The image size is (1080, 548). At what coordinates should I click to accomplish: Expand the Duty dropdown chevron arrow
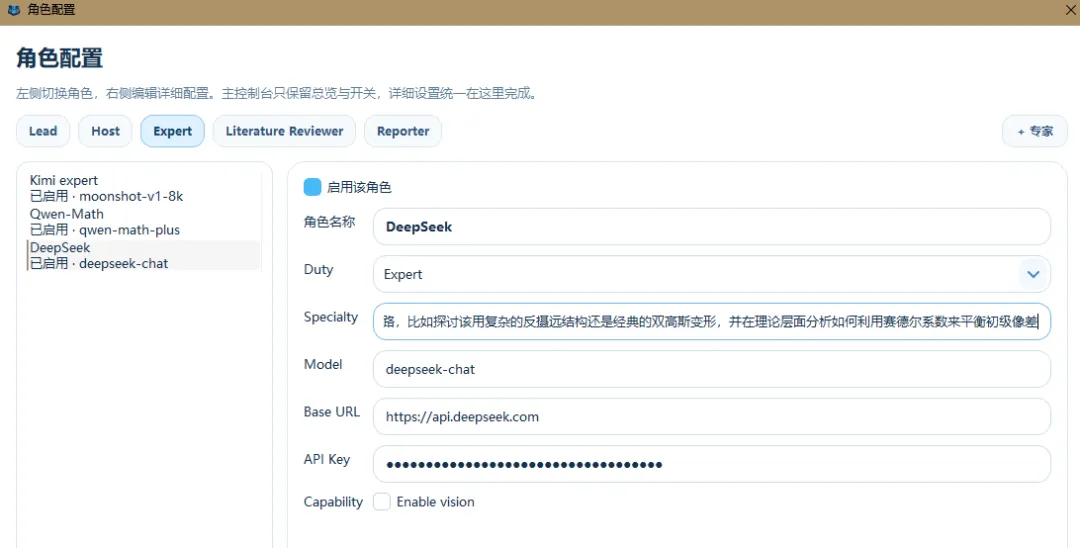tap(1033, 274)
